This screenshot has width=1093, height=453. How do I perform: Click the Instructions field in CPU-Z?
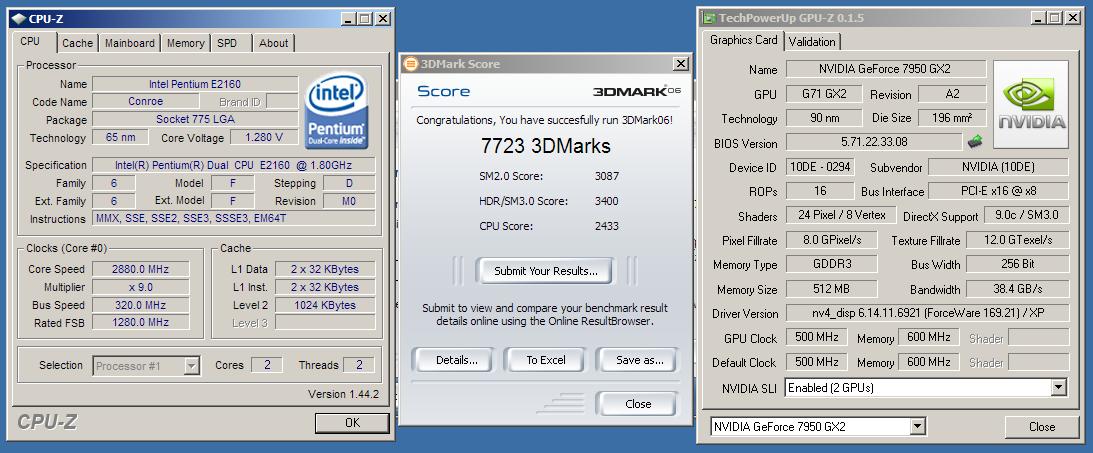point(234,218)
